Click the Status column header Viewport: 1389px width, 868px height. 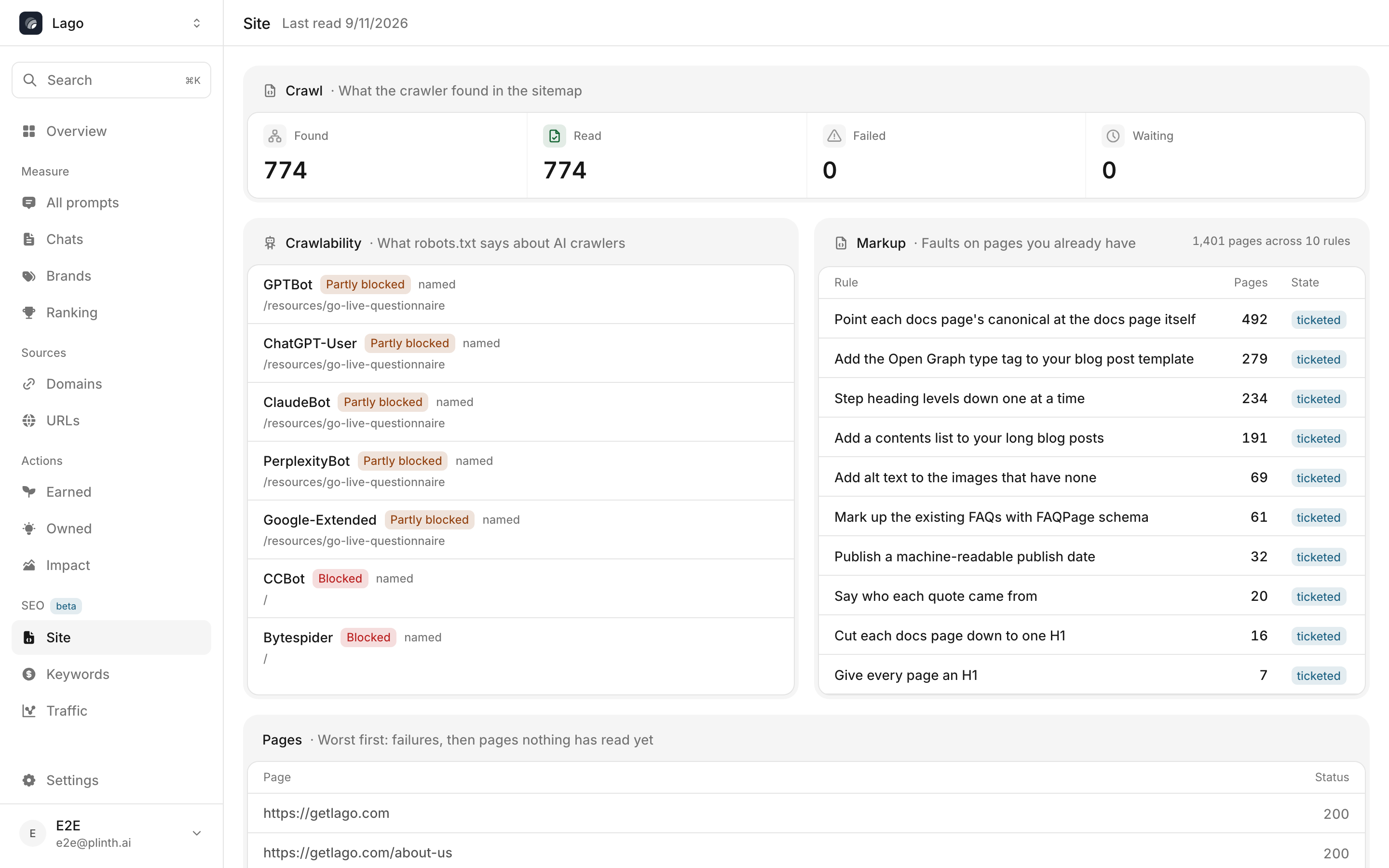point(1332,777)
